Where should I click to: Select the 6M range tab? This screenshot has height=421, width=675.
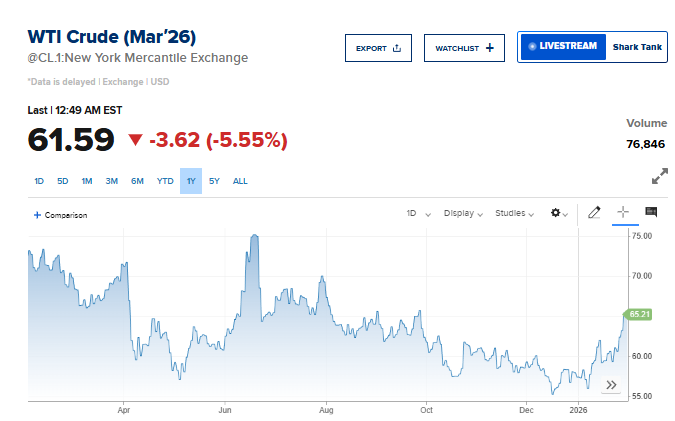pos(137,181)
